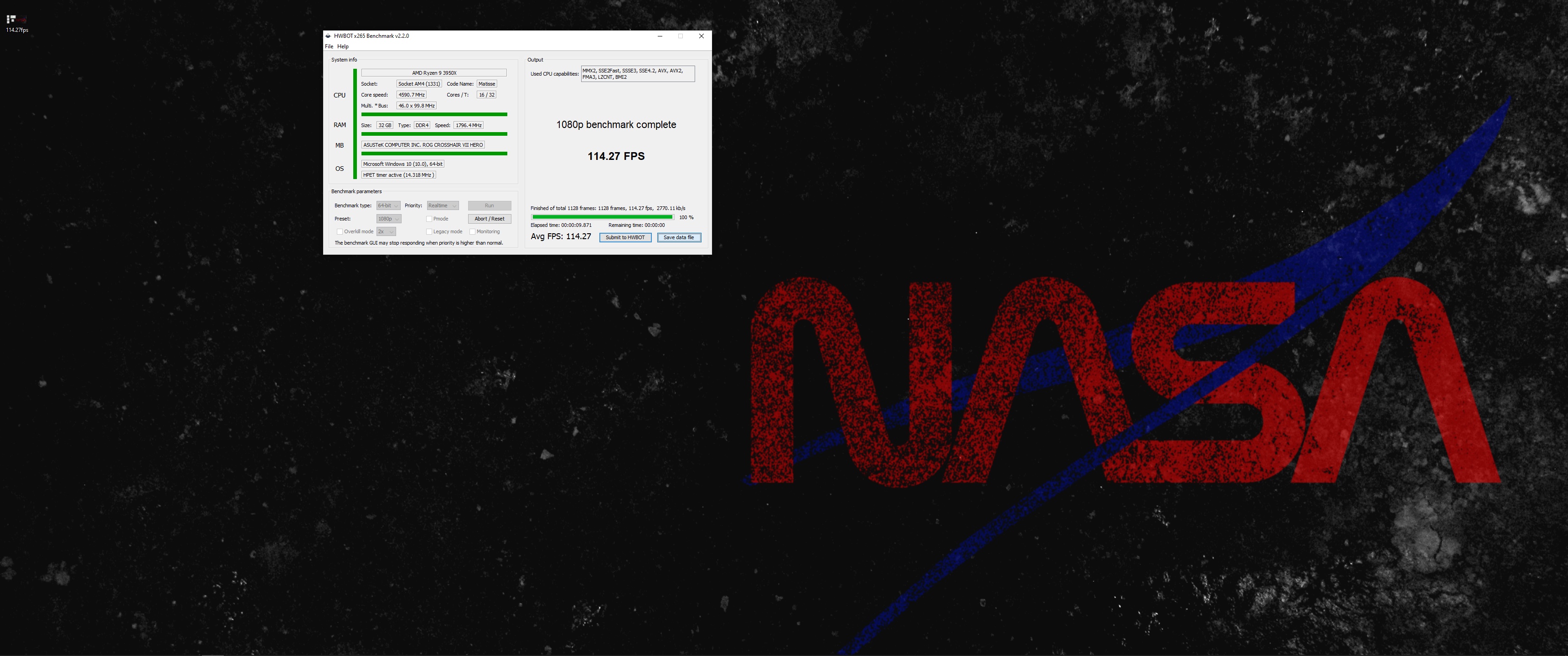
Task: Click the green bar under the CPU section
Action: point(434,114)
